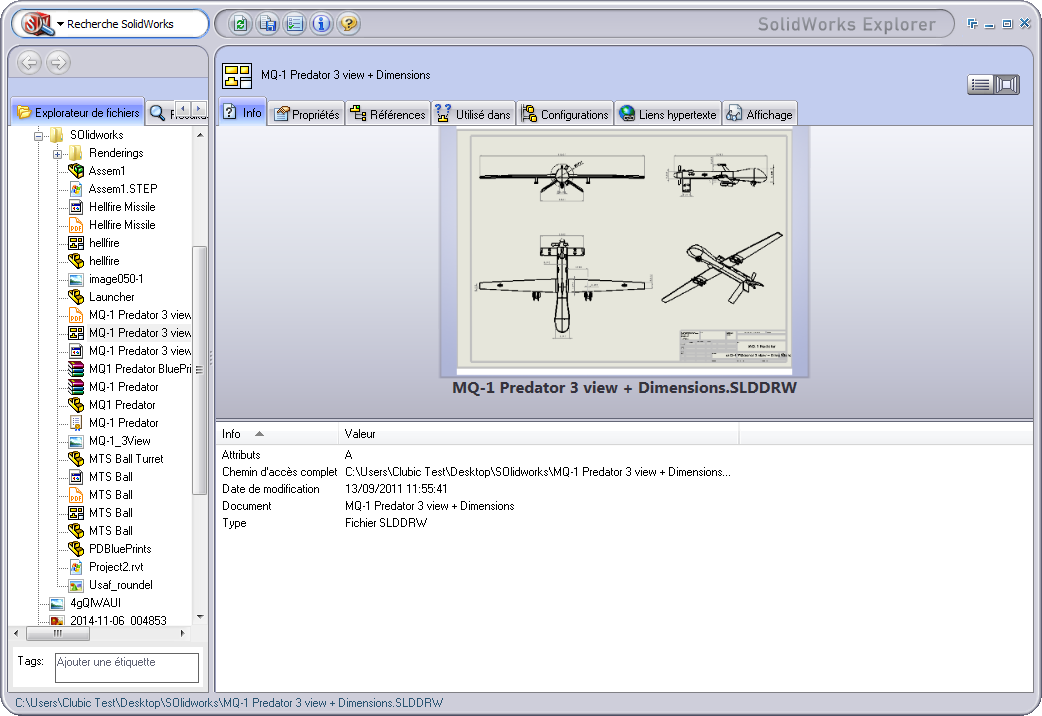Click the Tags field "Ajouter une étiquette"
Image resolution: width=1042 pixels, height=716 pixels.
pyautogui.click(x=127, y=667)
